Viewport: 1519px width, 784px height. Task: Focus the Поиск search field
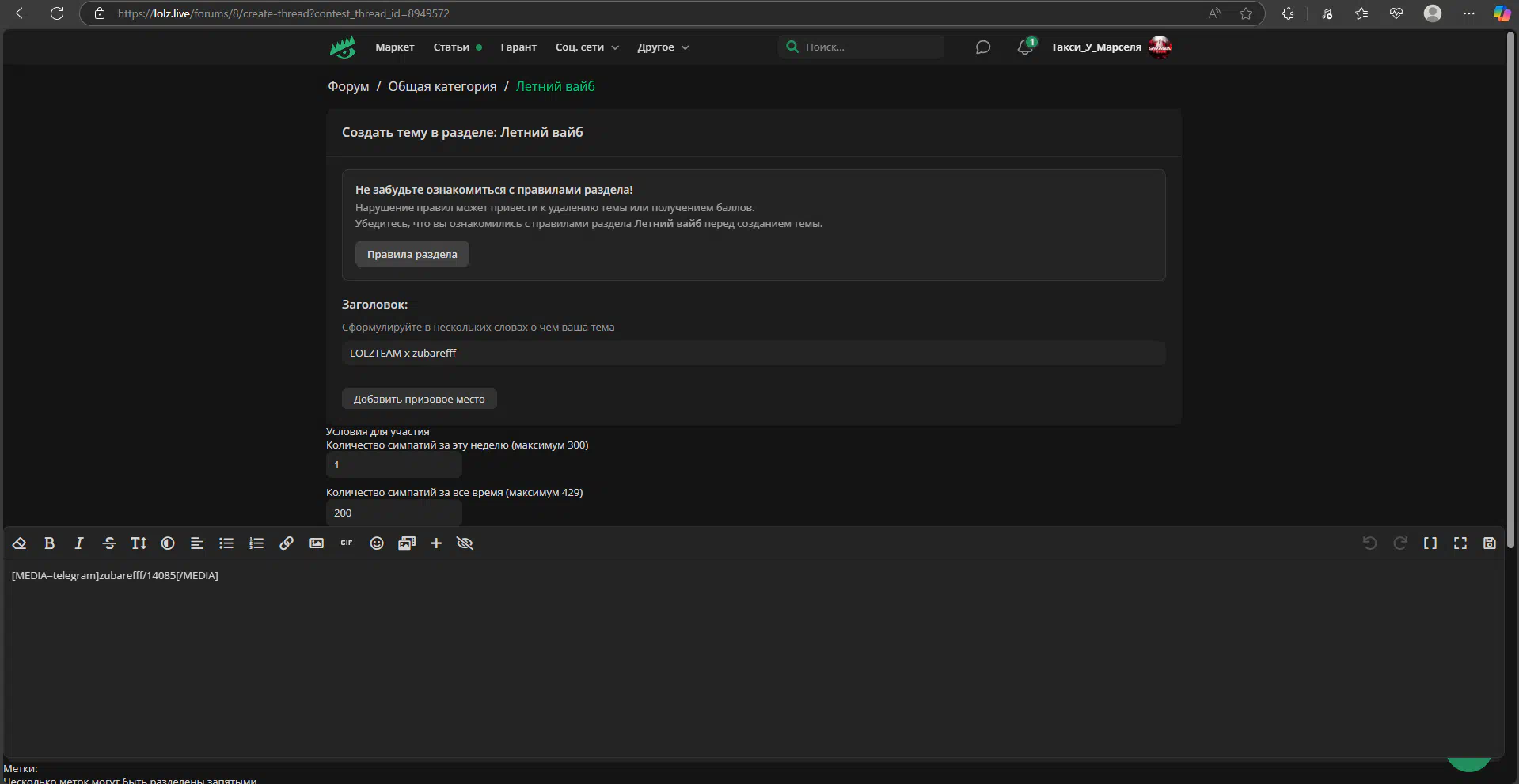[x=860, y=47]
